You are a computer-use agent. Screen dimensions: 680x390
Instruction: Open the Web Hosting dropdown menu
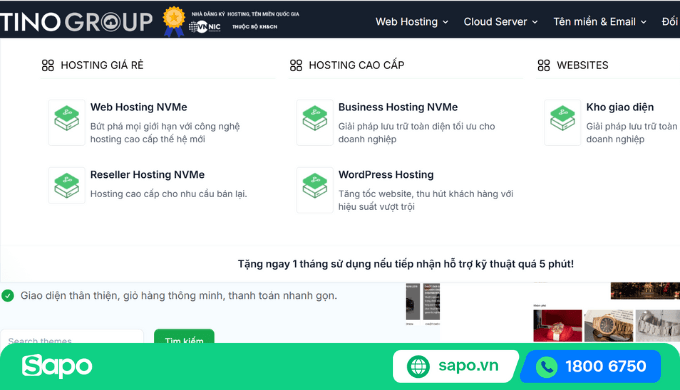click(x=412, y=22)
